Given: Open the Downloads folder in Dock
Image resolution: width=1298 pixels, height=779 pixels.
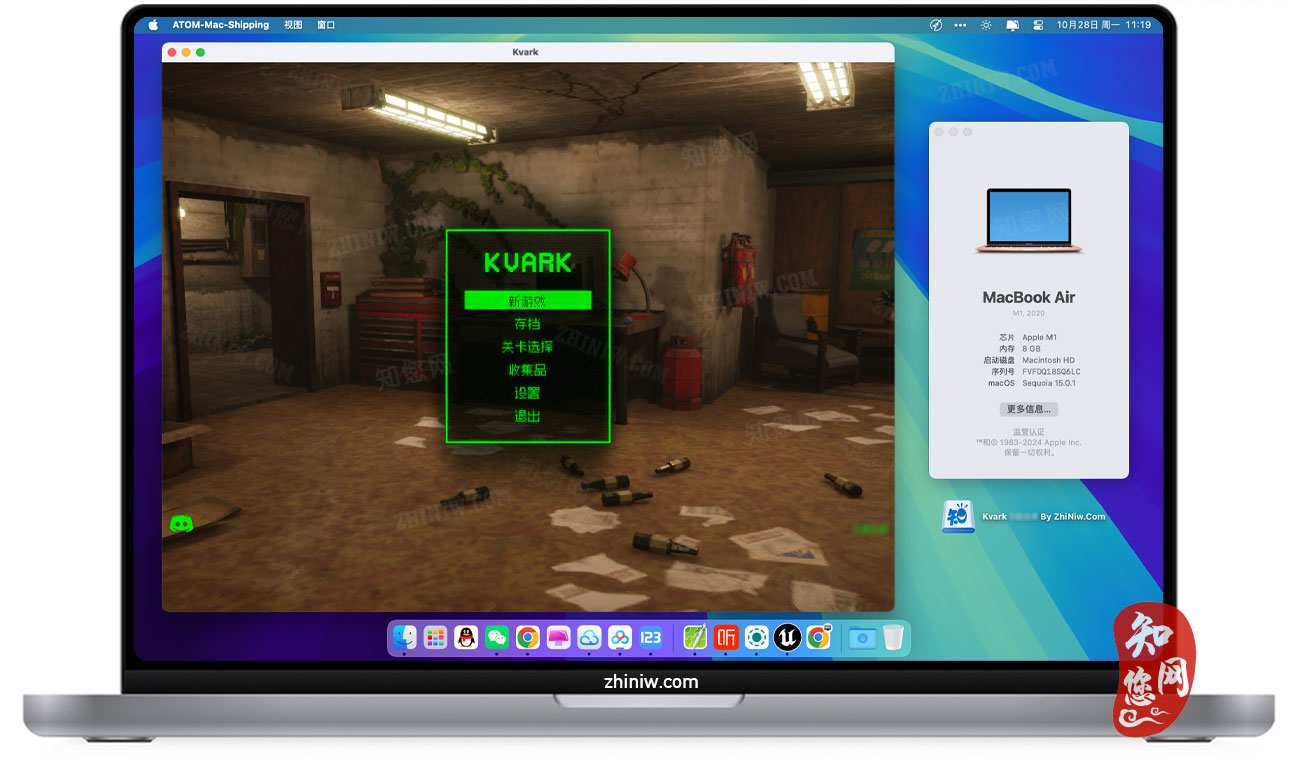Looking at the screenshot, I should pos(862,637).
